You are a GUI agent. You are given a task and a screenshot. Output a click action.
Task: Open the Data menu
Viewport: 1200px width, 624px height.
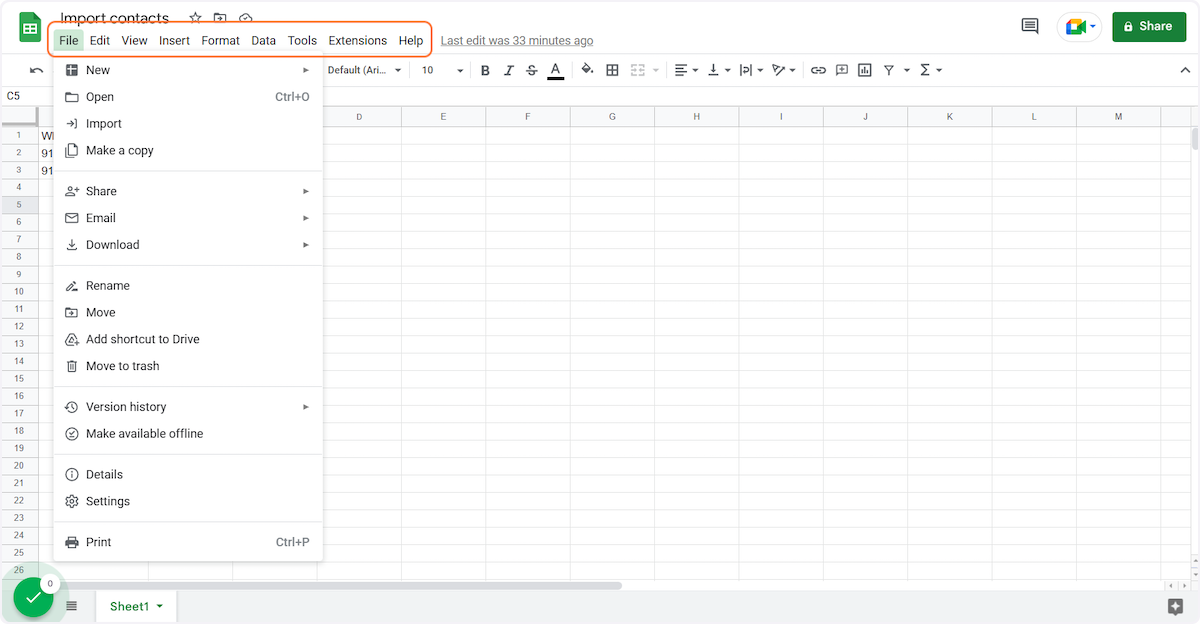tap(264, 41)
